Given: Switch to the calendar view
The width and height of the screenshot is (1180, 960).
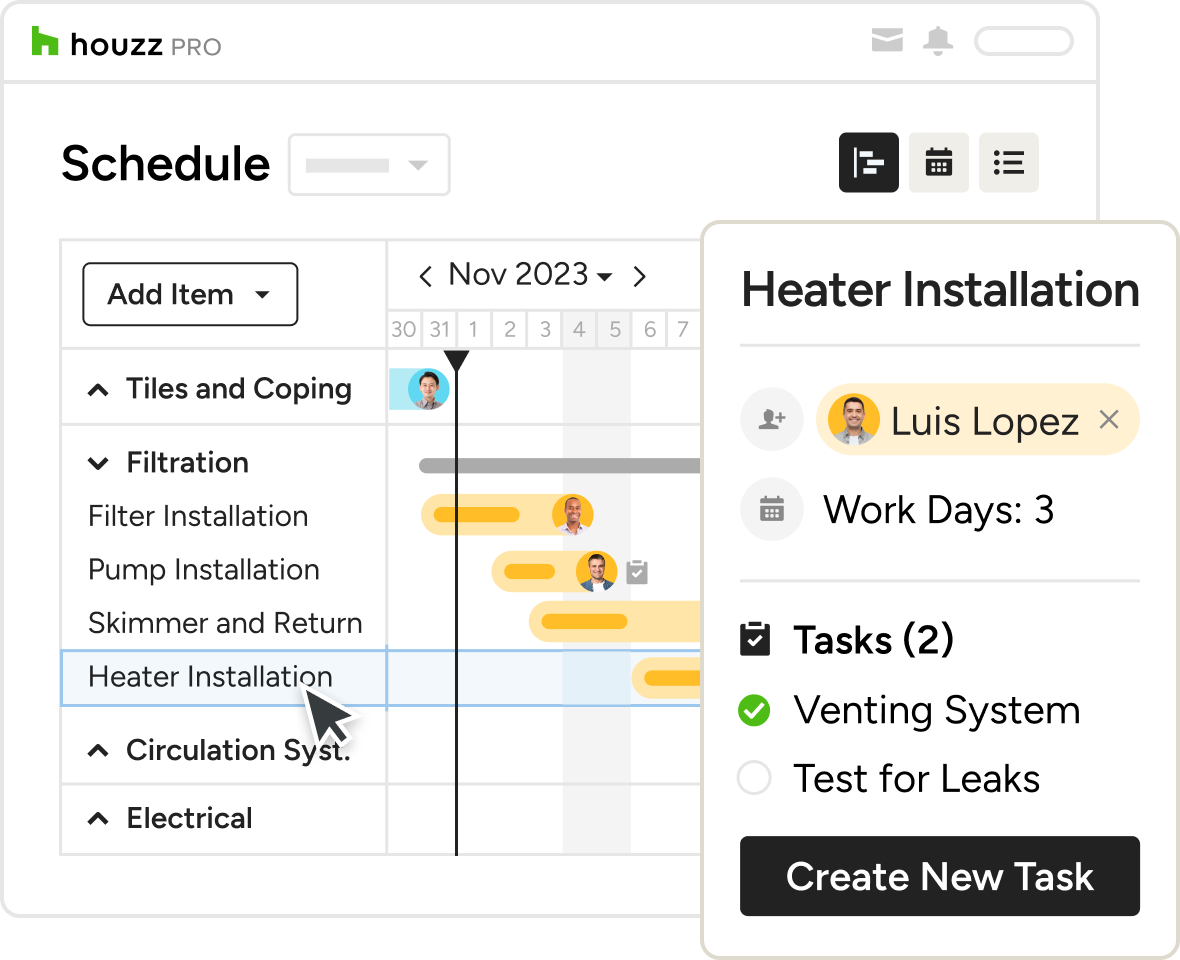Looking at the screenshot, I should 938,162.
